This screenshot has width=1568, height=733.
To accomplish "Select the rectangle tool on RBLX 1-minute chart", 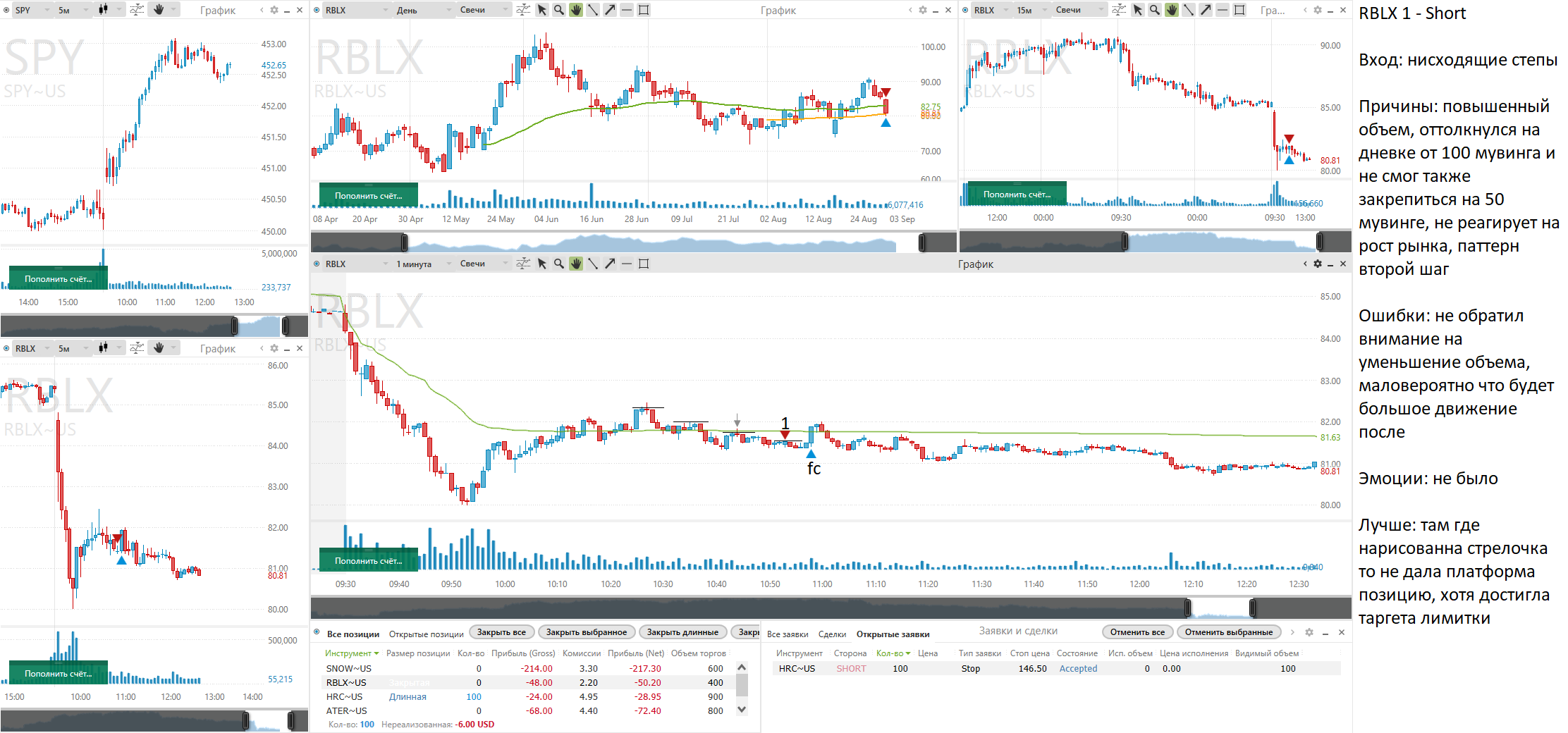I will 644,264.
